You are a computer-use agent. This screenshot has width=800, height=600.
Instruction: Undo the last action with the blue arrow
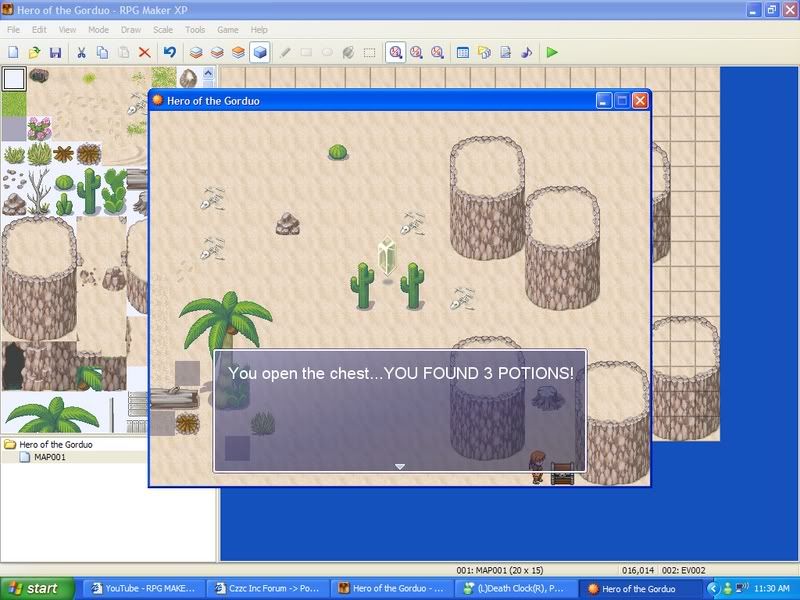coord(170,52)
